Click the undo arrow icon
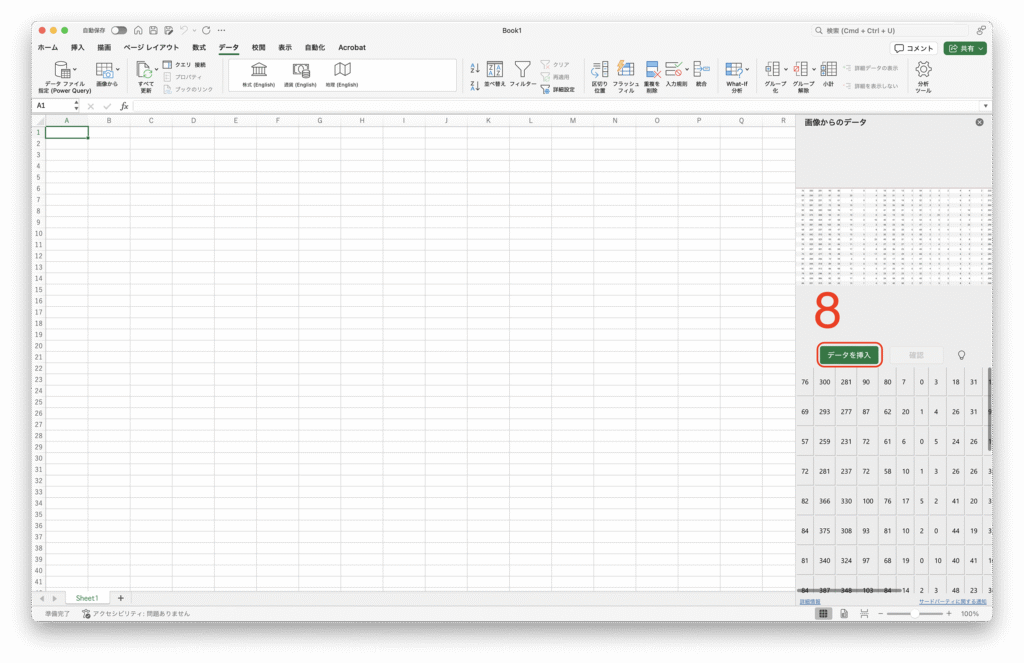This screenshot has width=1024, height=663. pos(184,30)
